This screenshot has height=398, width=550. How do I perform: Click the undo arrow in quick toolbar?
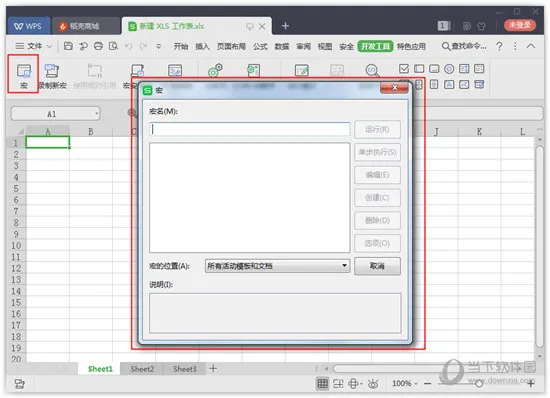(x=128, y=46)
